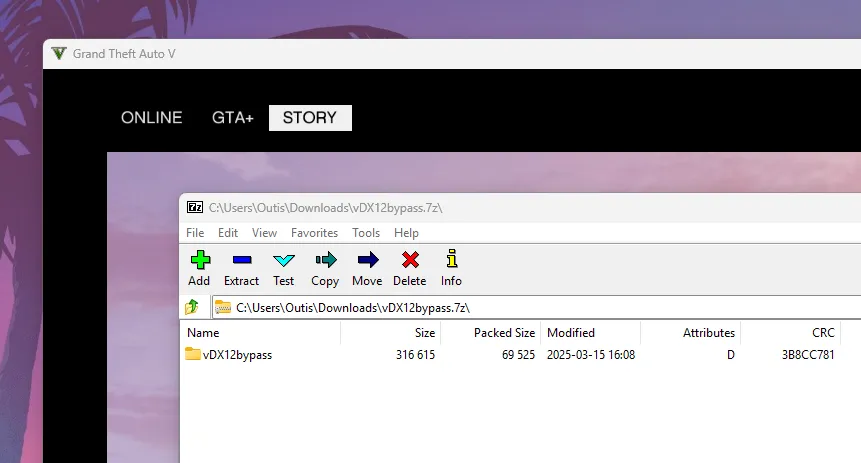
Task: Open the Tools menu
Action: [x=366, y=233]
